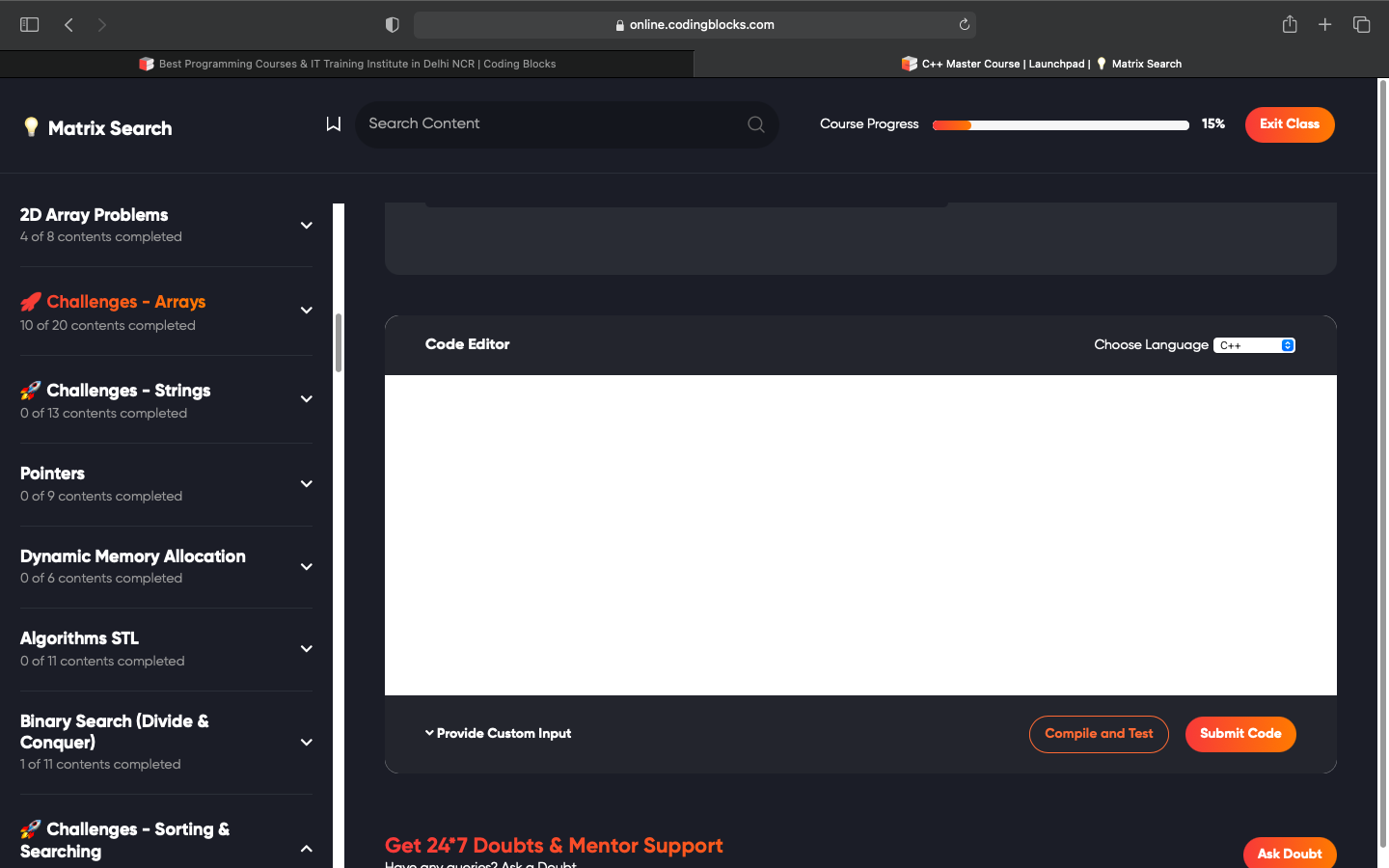Screen dimensions: 1389x868
Task: Click the Matrix Search page title
Action: coord(110,128)
